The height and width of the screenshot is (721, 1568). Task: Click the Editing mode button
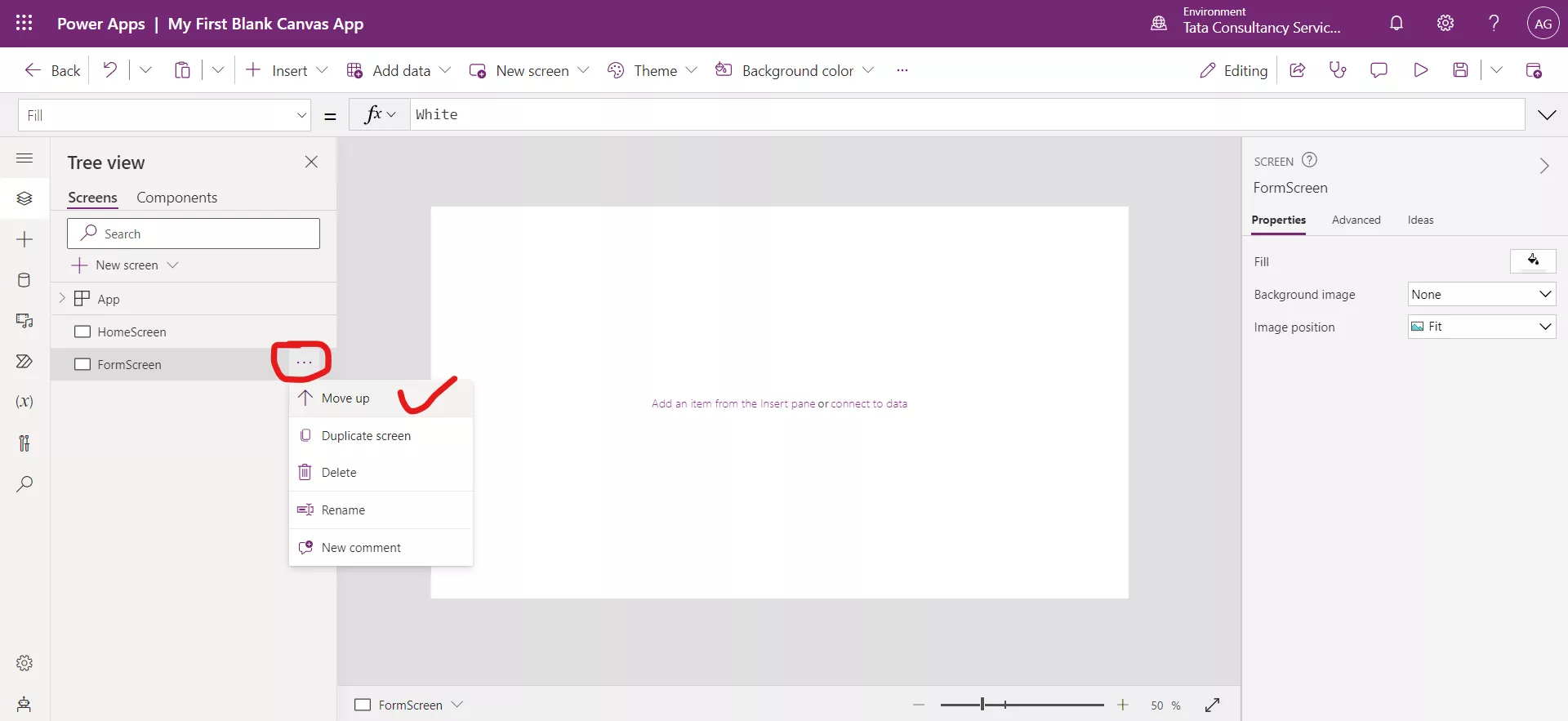tap(1233, 70)
